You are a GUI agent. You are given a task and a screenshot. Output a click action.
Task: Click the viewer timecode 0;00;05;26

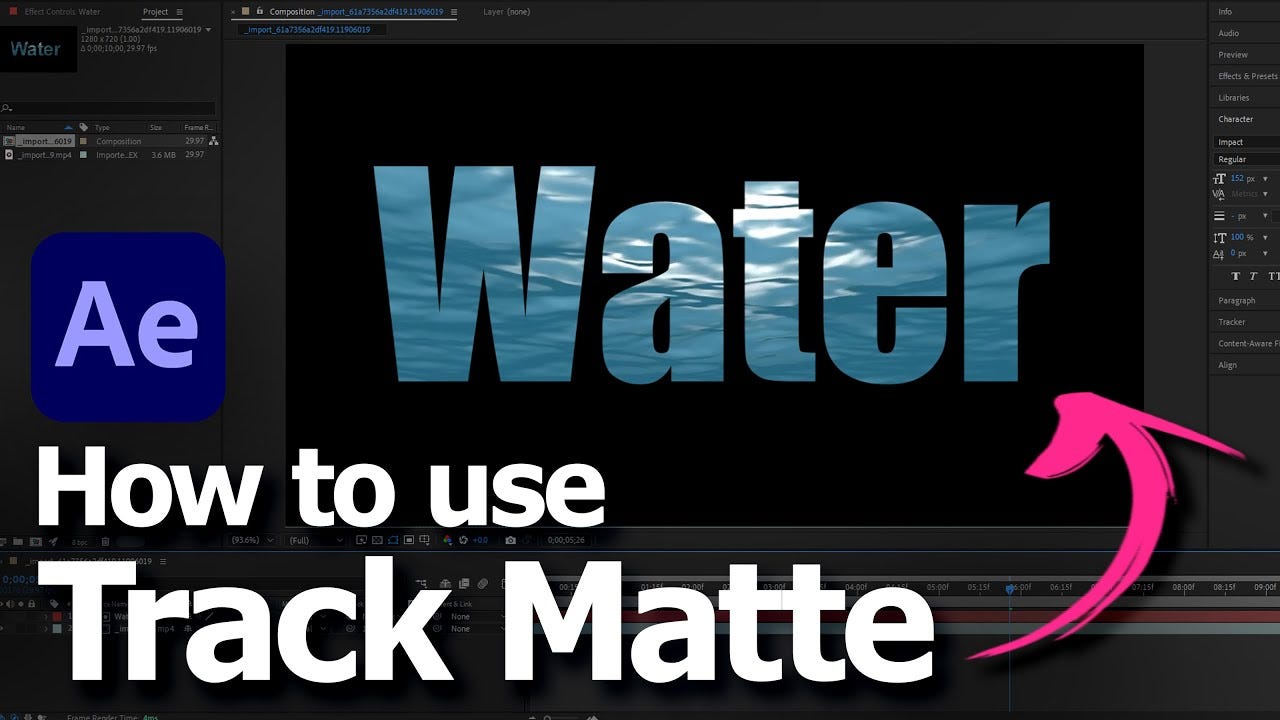(566, 540)
